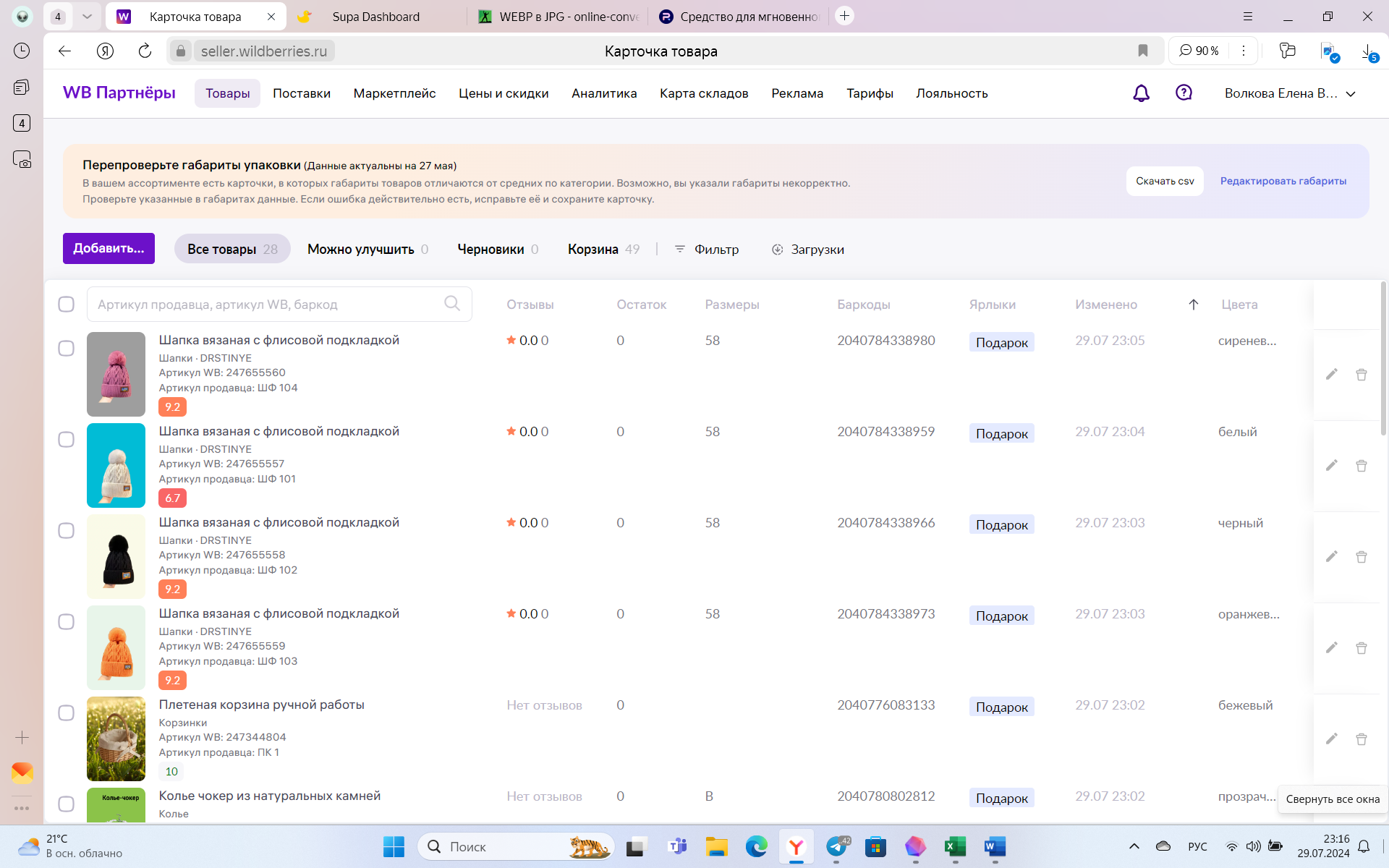Image resolution: width=1389 pixels, height=868 pixels.
Task: Open Excel from the taskbar
Action: (955, 846)
